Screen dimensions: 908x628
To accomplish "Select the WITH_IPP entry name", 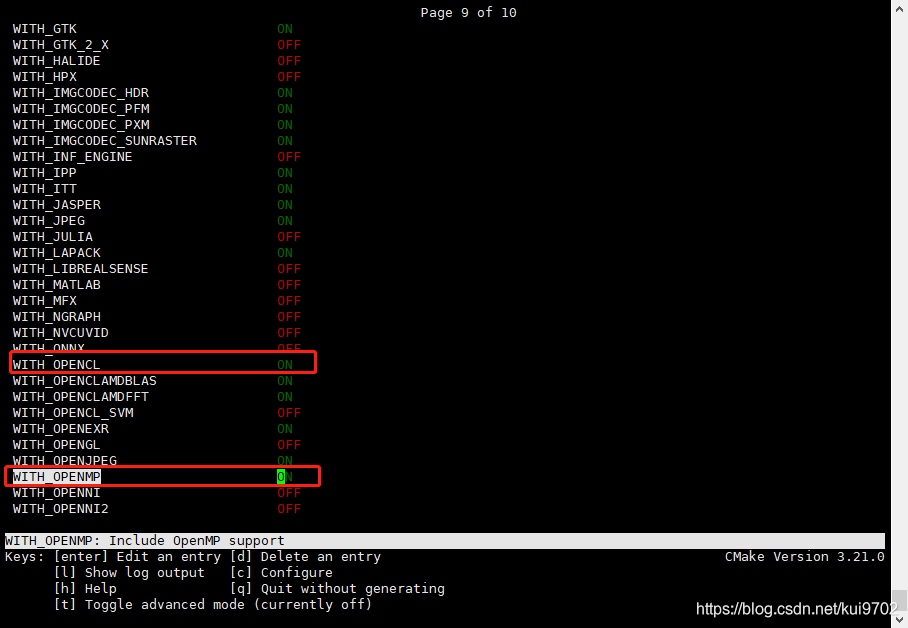I will [45, 173].
